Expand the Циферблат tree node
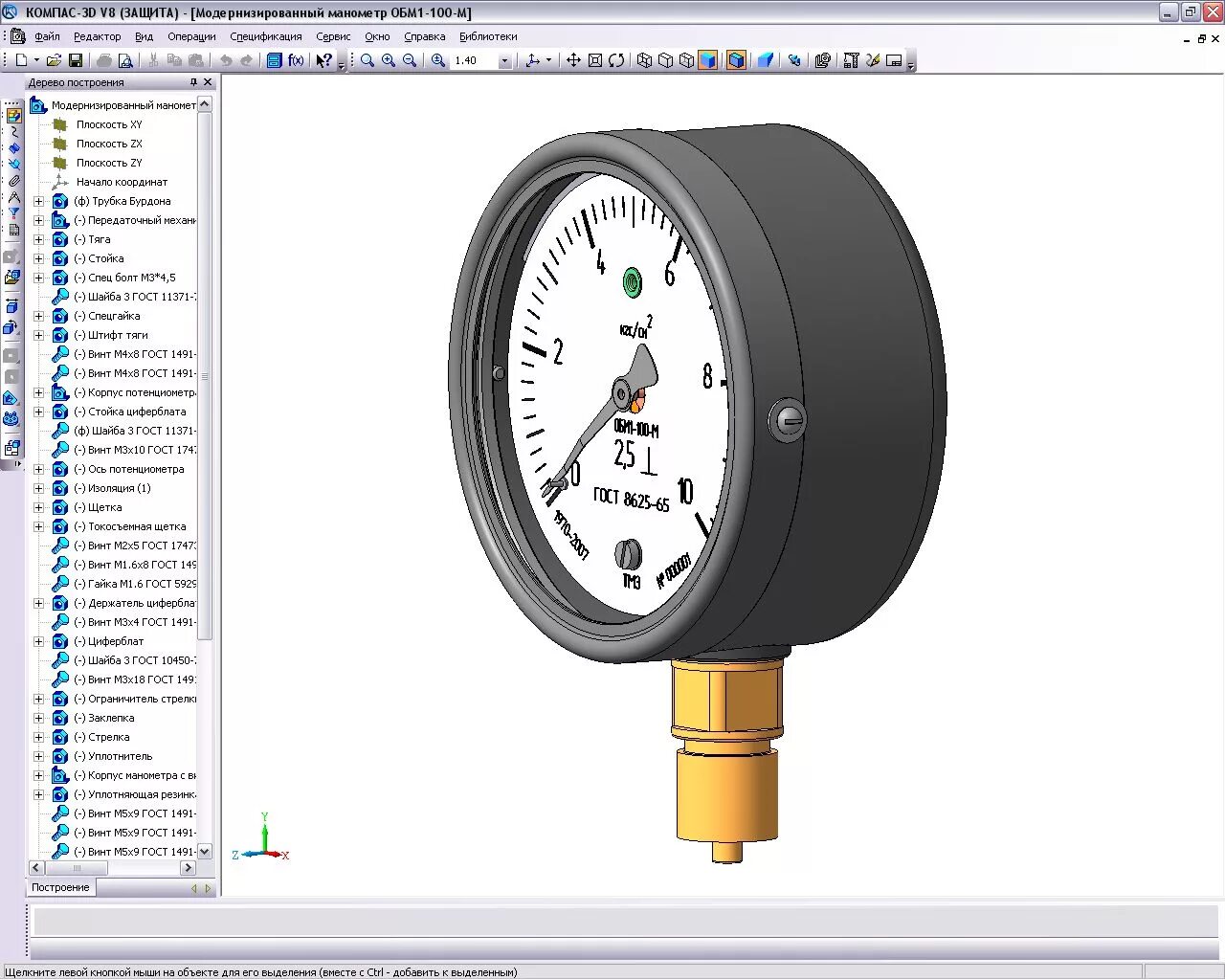The width and height of the screenshot is (1225, 980). 38,641
